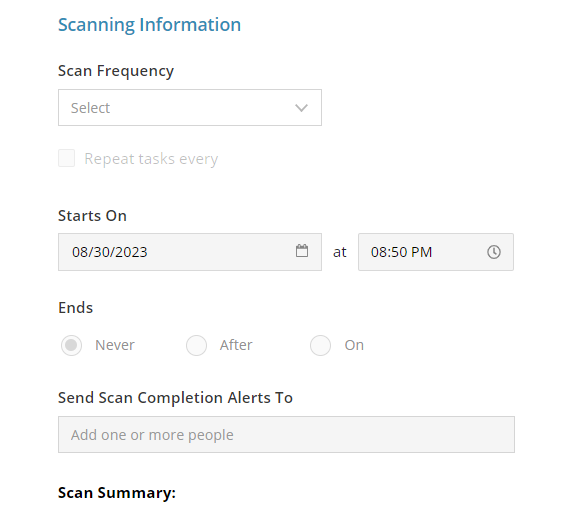Click the On option label text
The height and width of the screenshot is (515, 585).
click(x=354, y=345)
